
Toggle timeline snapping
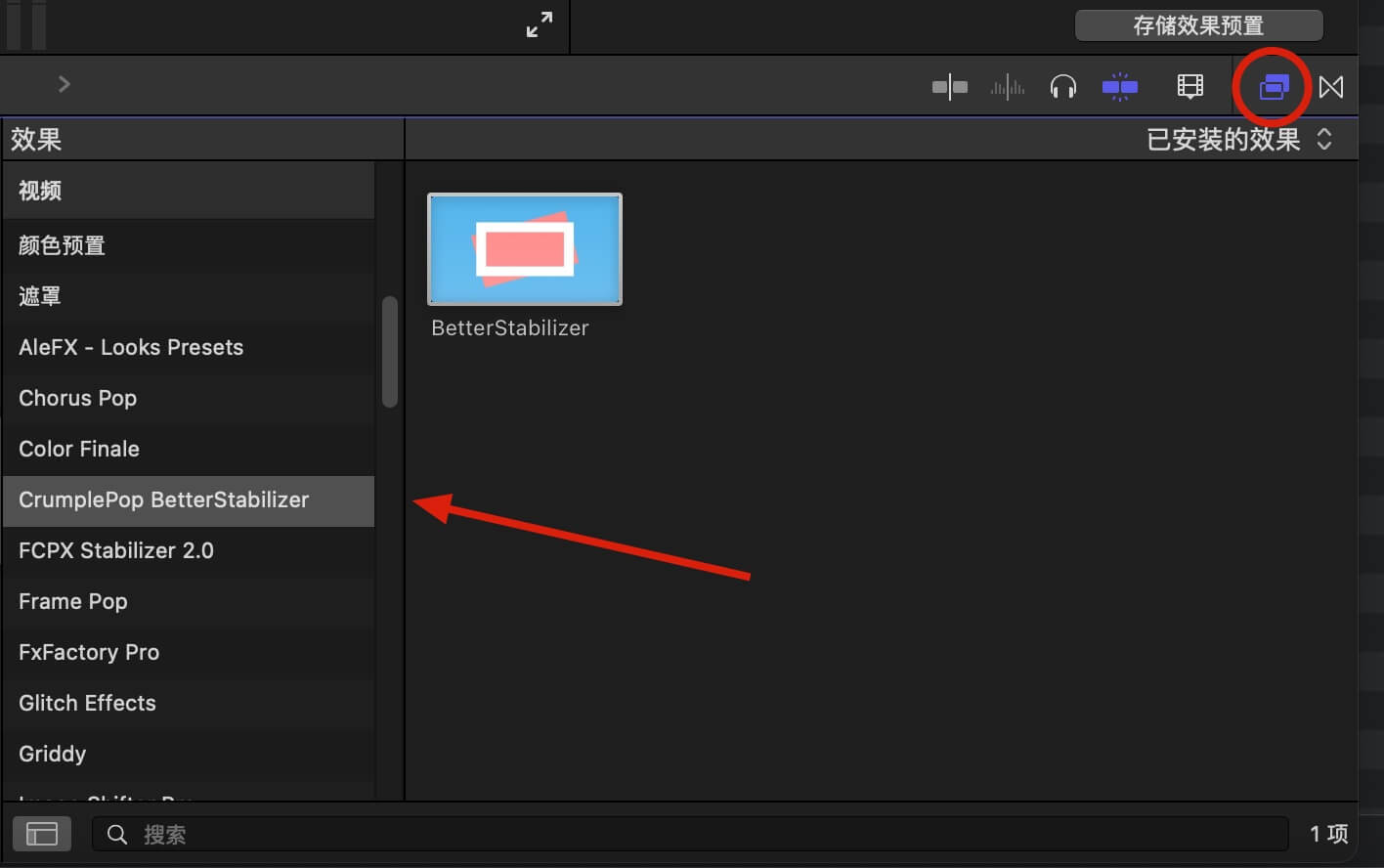tap(1120, 88)
